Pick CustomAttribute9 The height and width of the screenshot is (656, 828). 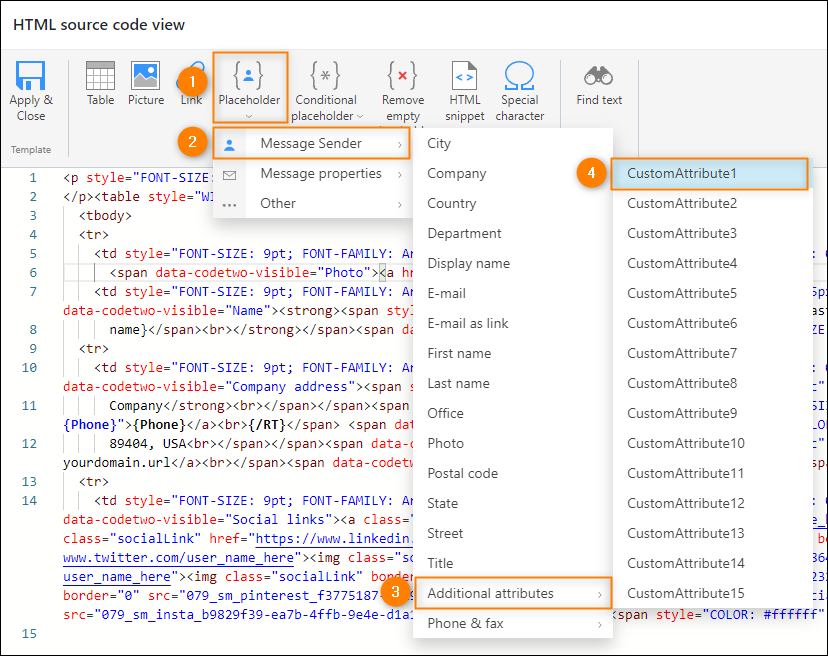pyautogui.click(x=712, y=414)
